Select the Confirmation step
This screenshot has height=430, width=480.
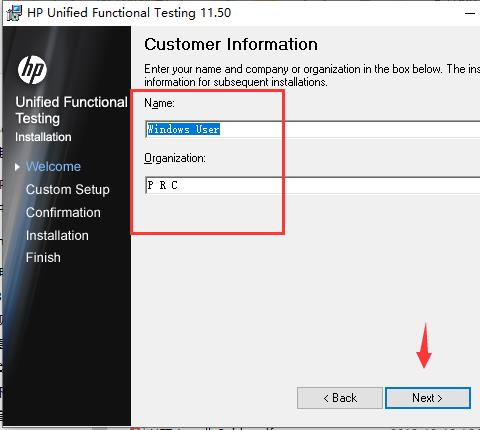[x=63, y=212]
